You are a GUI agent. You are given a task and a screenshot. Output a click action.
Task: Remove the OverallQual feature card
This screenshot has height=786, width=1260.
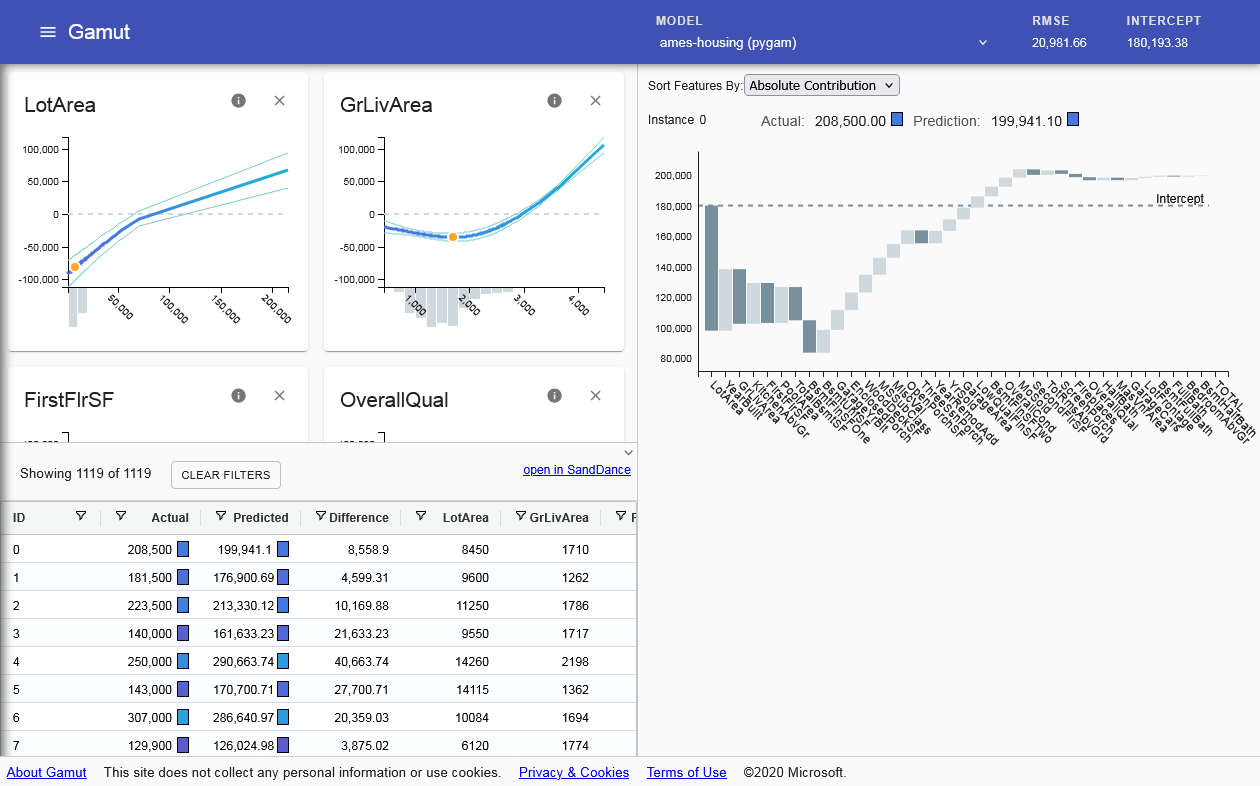(x=596, y=396)
